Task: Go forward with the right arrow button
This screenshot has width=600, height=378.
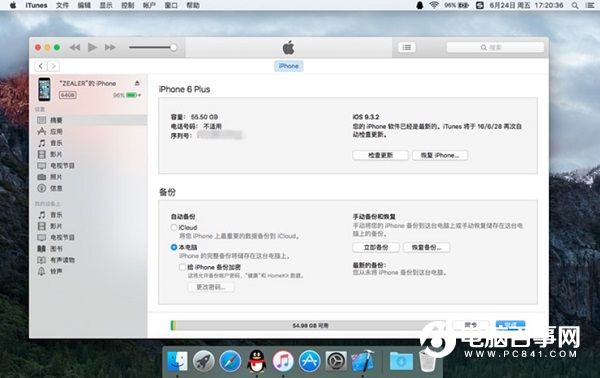Action: [54, 66]
